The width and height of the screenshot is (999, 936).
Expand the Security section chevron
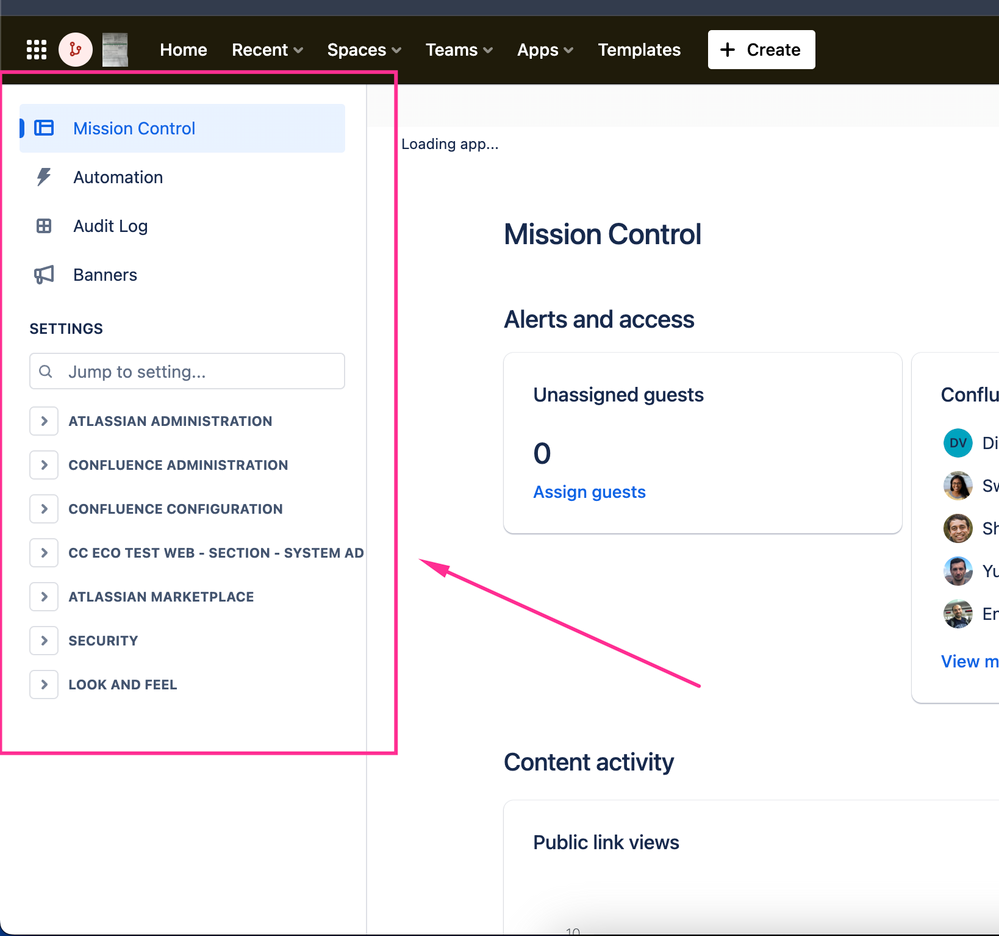point(44,641)
